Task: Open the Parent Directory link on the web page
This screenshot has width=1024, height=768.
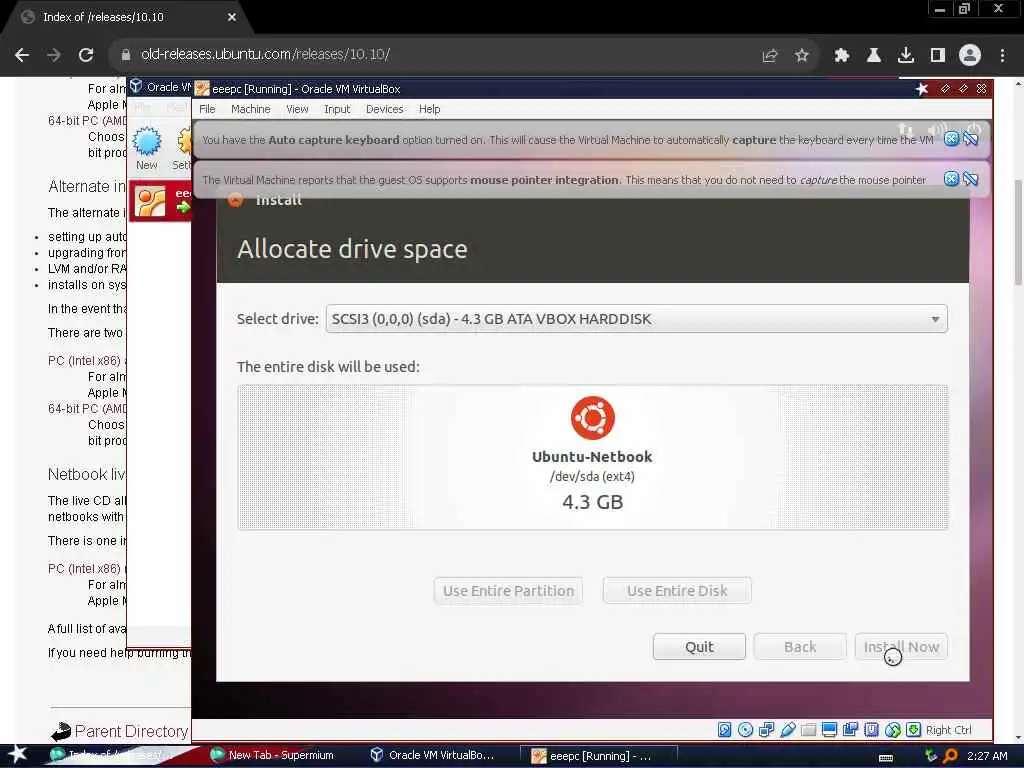Action: click(131, 731)
